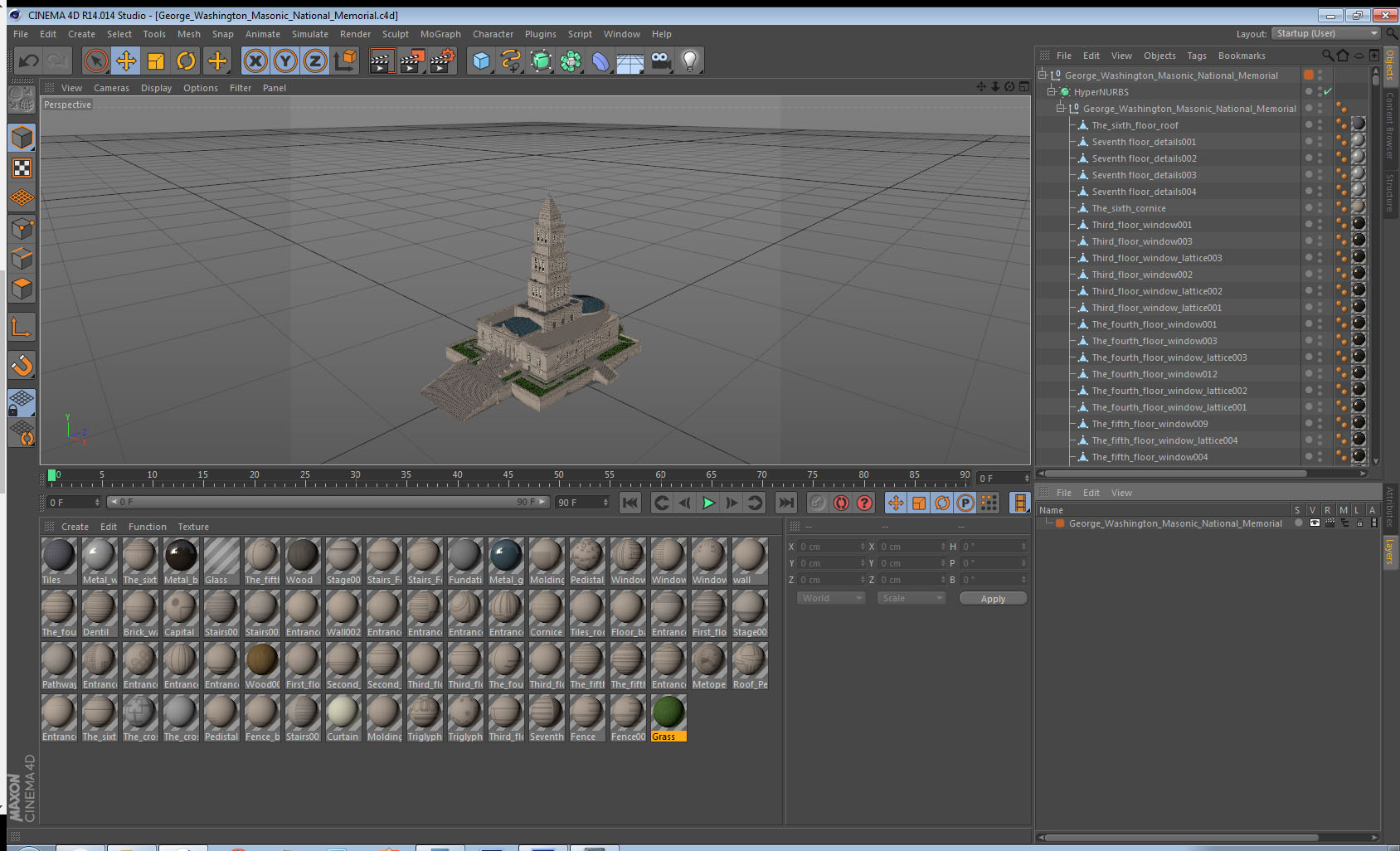Open the Content Browser side tab

(x=1390, y=126)
